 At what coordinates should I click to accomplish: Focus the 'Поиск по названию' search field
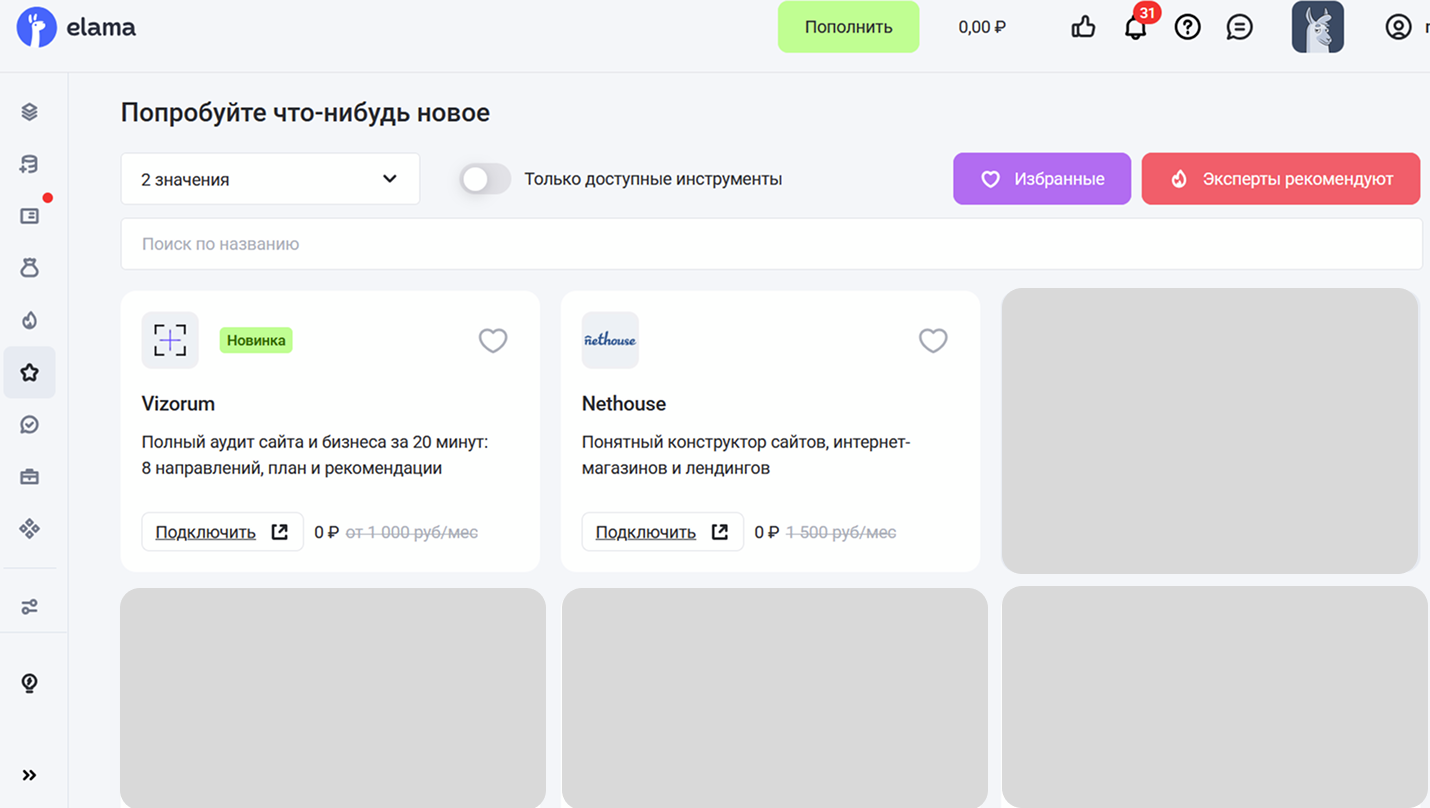(771, 244)
